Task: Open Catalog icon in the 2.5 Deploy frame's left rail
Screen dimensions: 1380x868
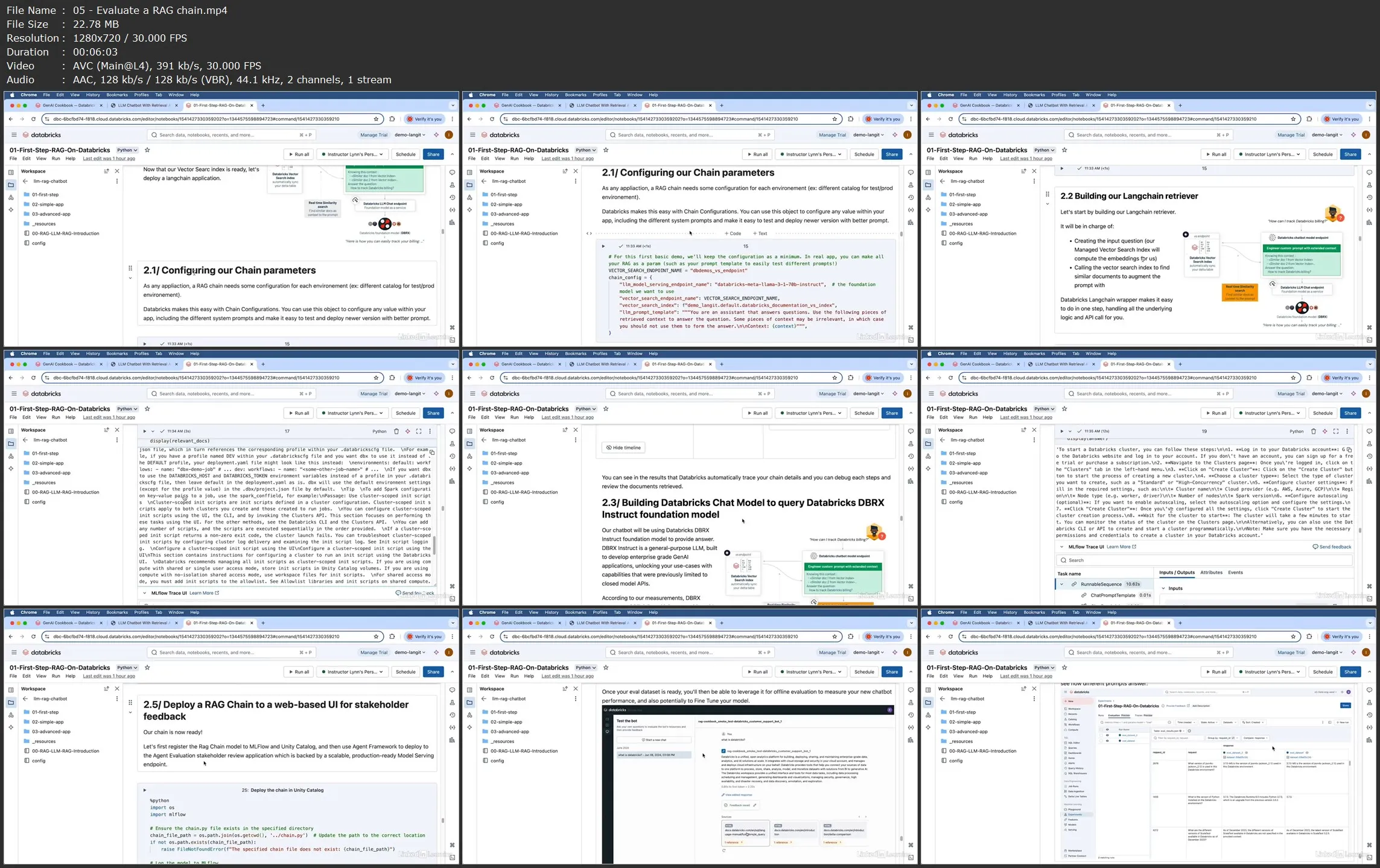Action: click(x=11, y=715)
